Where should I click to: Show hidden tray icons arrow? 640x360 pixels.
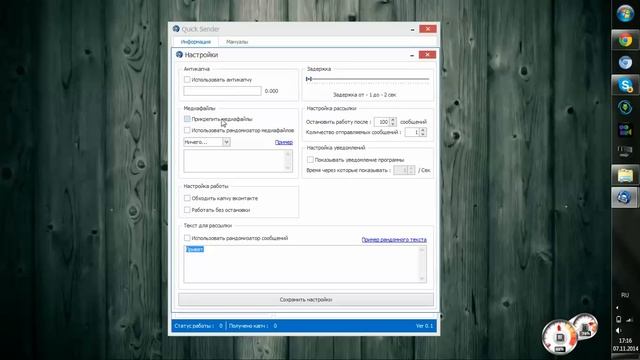click(x=617, y=308)
